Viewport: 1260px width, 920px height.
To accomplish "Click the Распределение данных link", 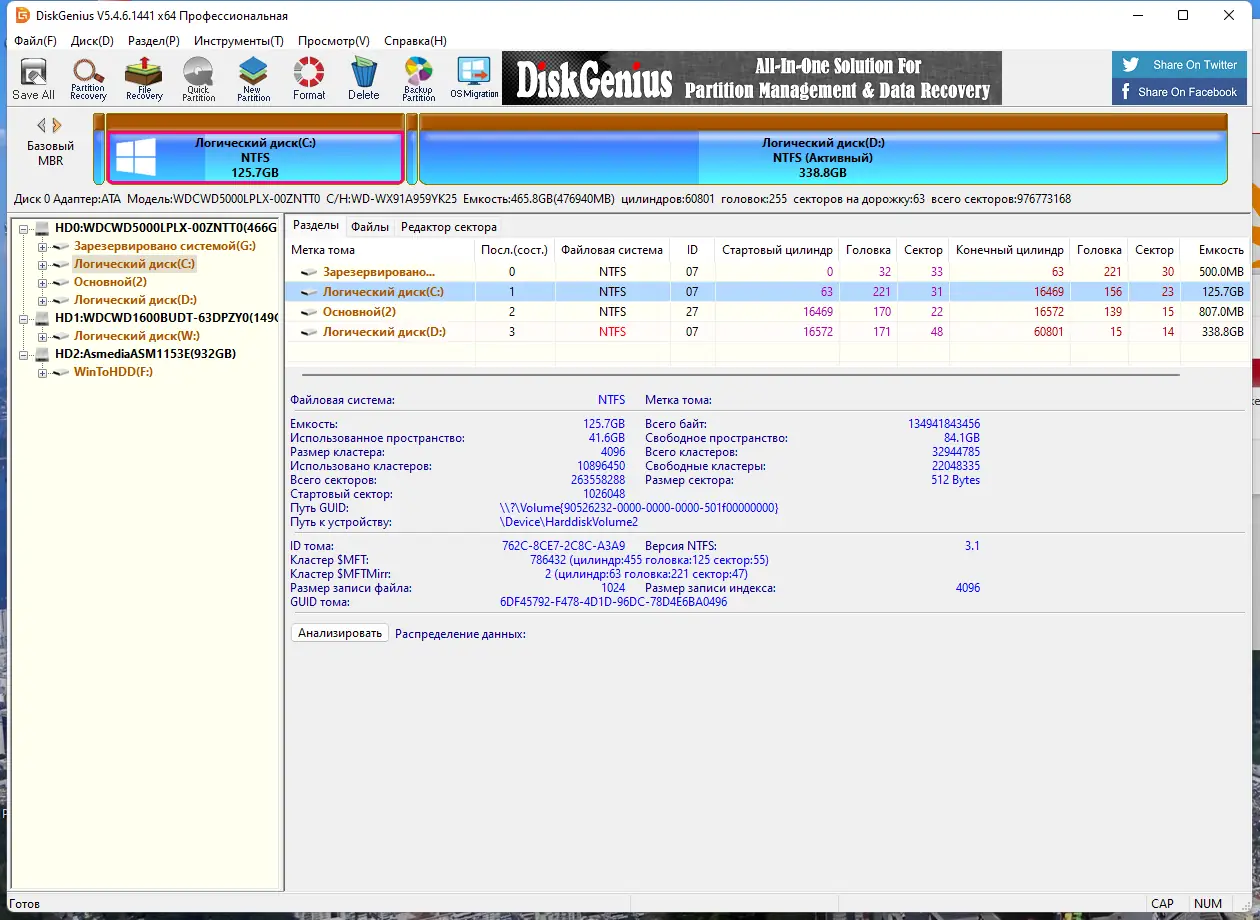I will pyautogui.click(x=460, y=633).
